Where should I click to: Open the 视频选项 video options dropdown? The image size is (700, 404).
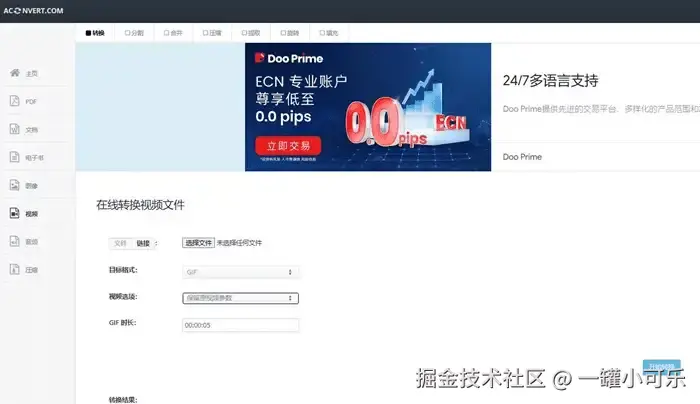point(241,298)
